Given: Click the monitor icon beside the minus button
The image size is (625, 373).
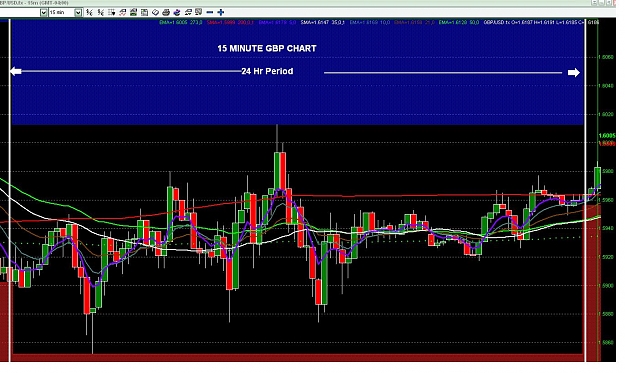Looking at the screenshot, I should (x=198, y=12).
